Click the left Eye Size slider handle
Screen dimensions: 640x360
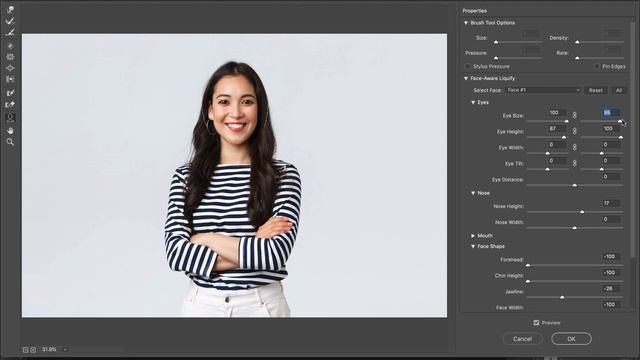point(567,121)
